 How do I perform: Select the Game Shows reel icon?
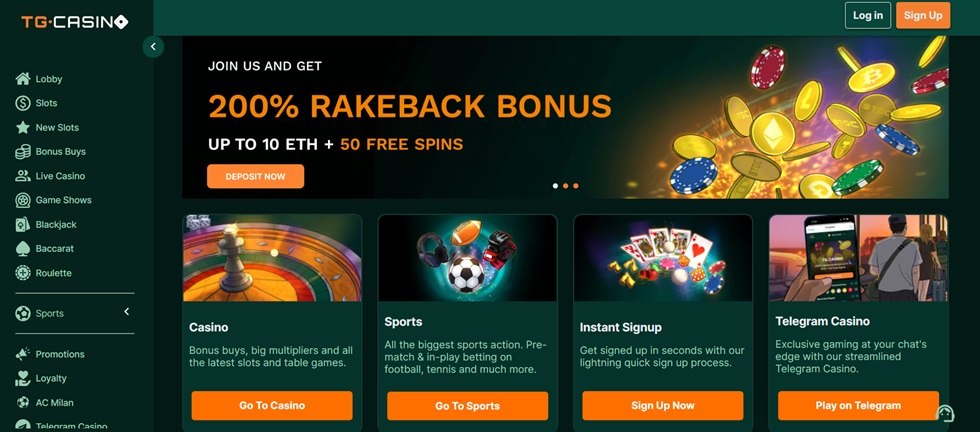click(x=22, y=200)
